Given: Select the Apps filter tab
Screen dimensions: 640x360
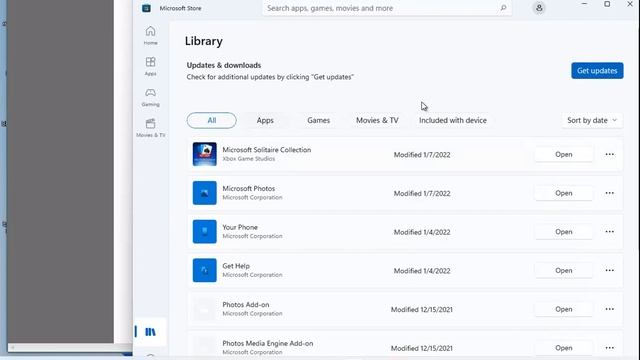Looking at the screenshot, I should click(x=265, y=120).
